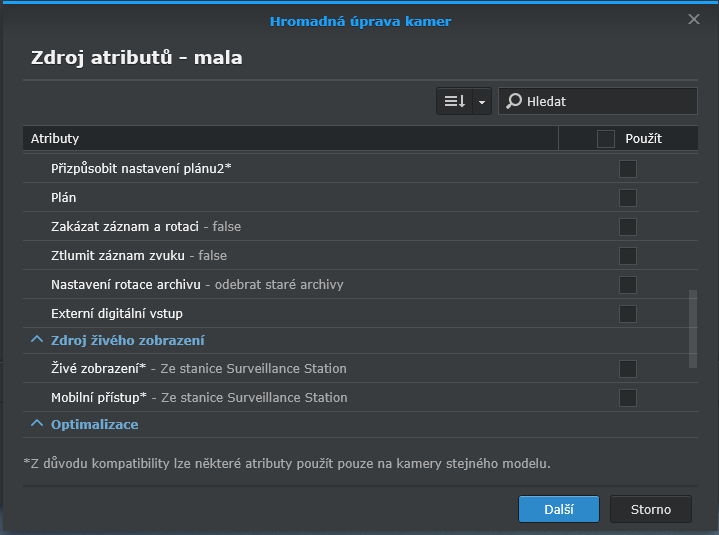Open the sort options dropdown arrow
This screenshot has height=535, width=719.
coord(482,101)
